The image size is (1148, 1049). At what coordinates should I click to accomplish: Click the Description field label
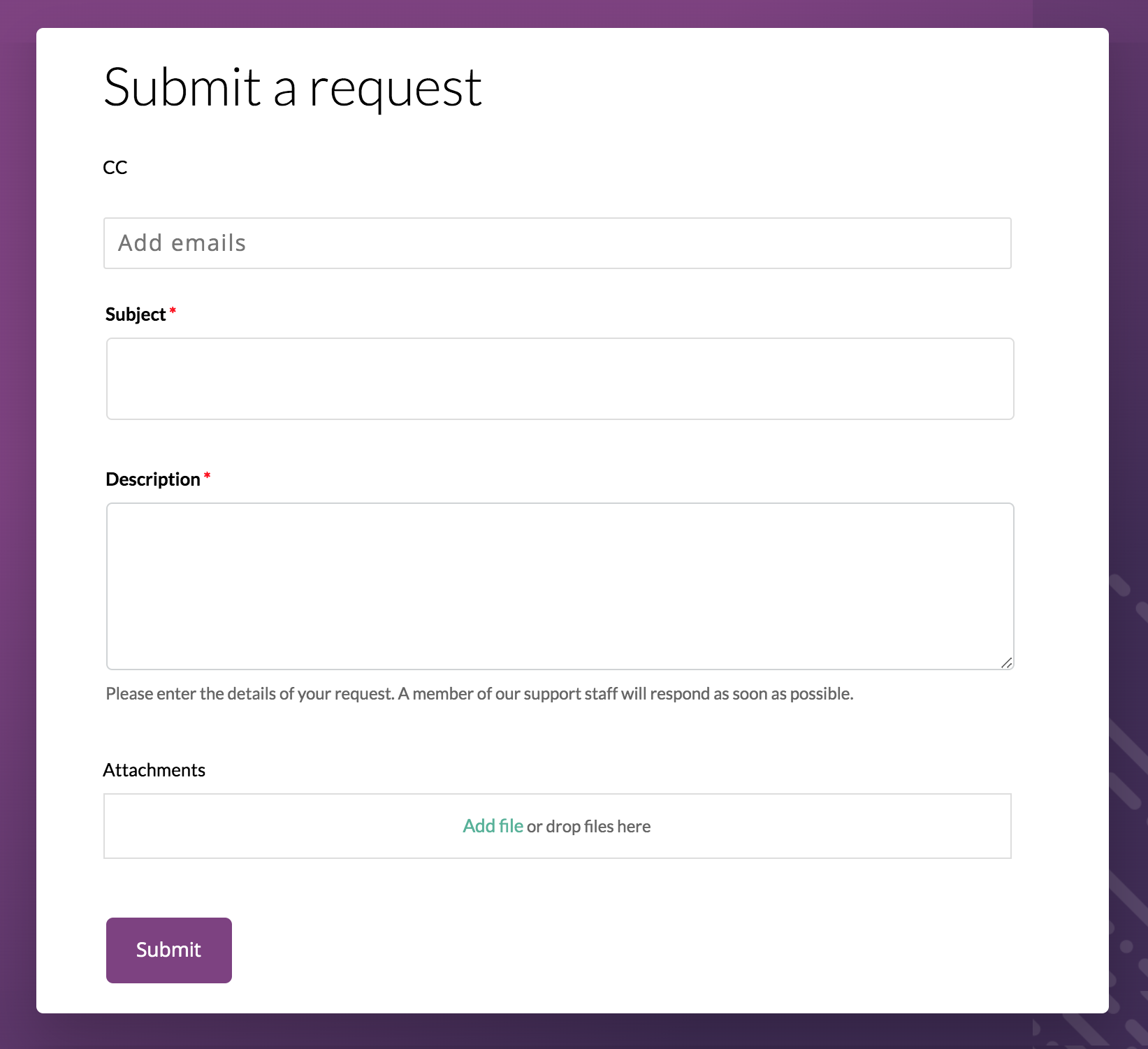153,479
